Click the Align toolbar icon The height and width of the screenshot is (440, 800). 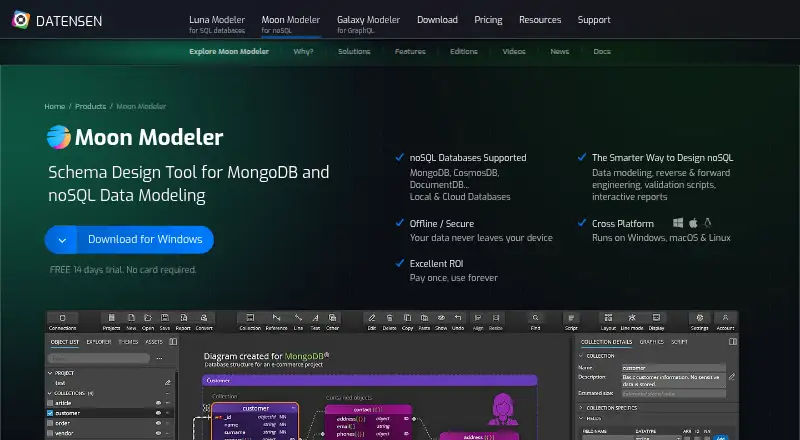pyautogui.click(x=478, y=317)
